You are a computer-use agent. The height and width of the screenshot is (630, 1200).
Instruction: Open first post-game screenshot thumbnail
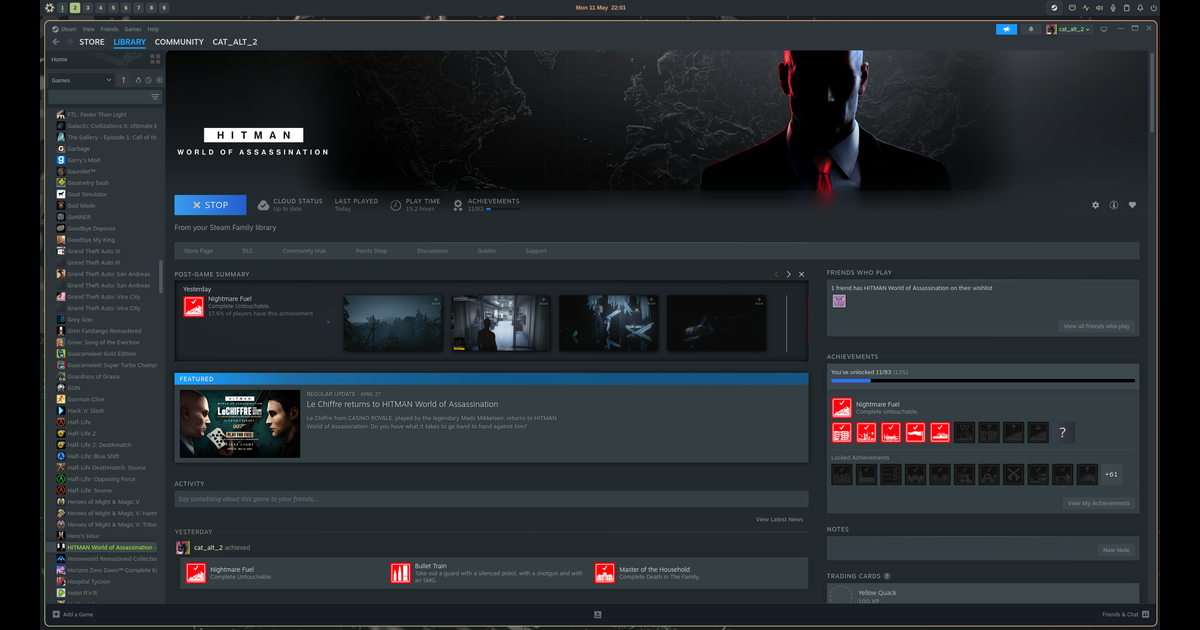(x=393, y=323)
